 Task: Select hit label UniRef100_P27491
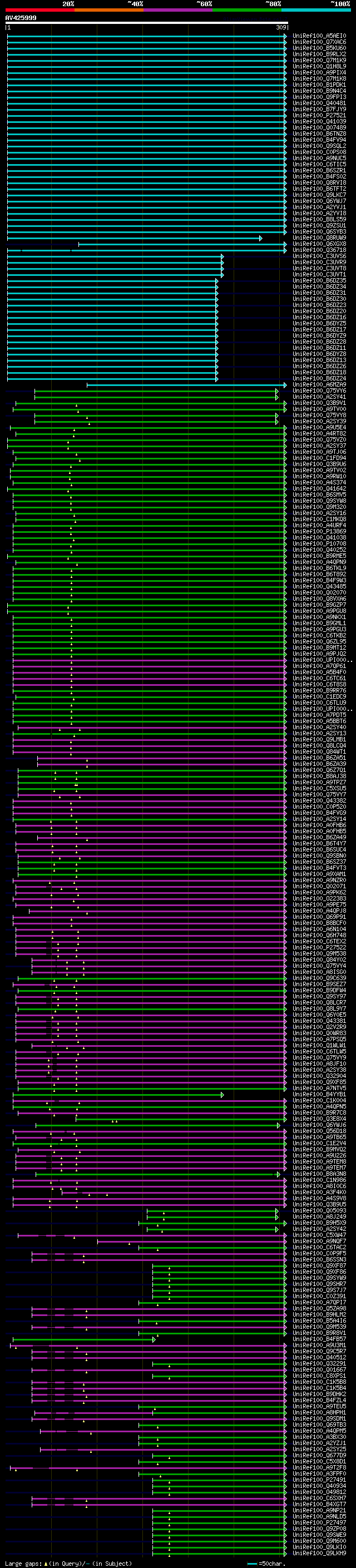[x=319, y=1480]
